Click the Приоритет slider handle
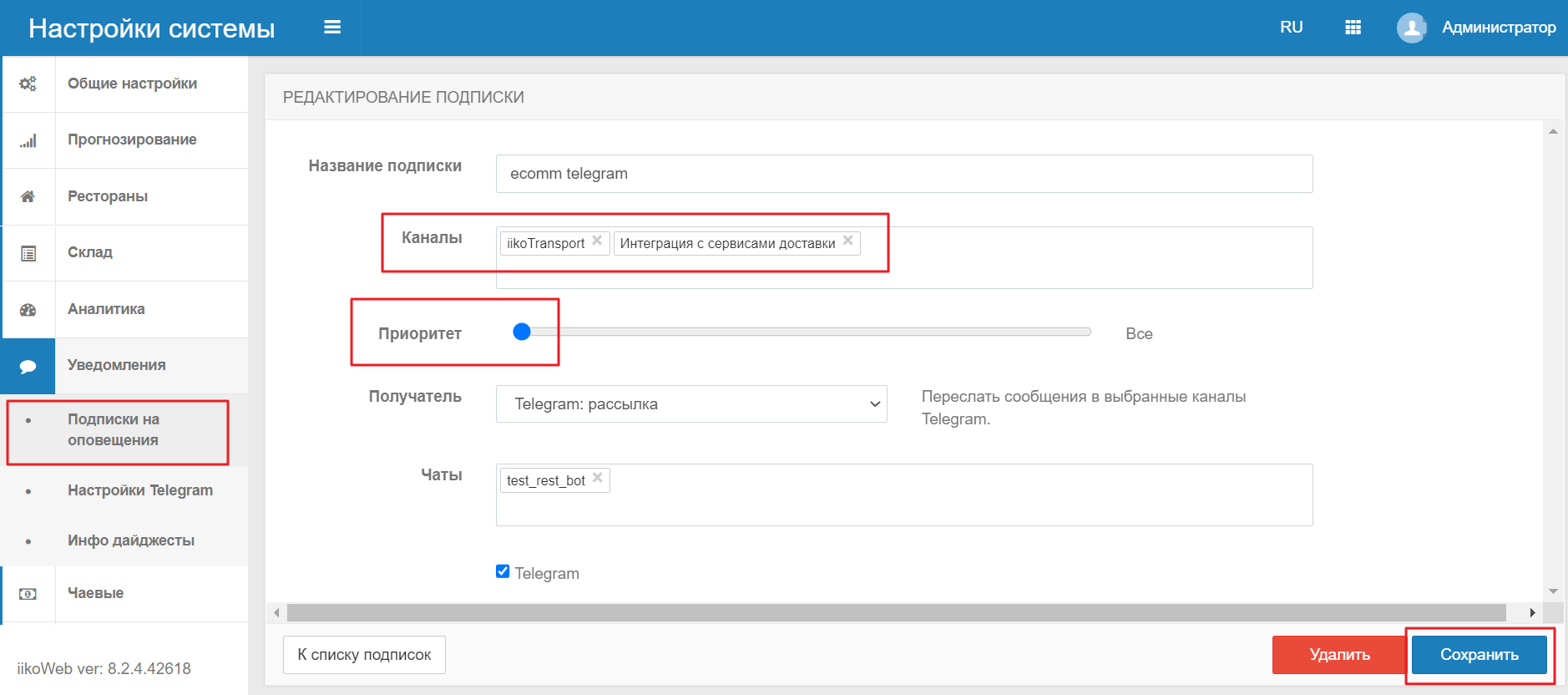This screenshot has width=1568, height=695. click(x=522, y=332)
